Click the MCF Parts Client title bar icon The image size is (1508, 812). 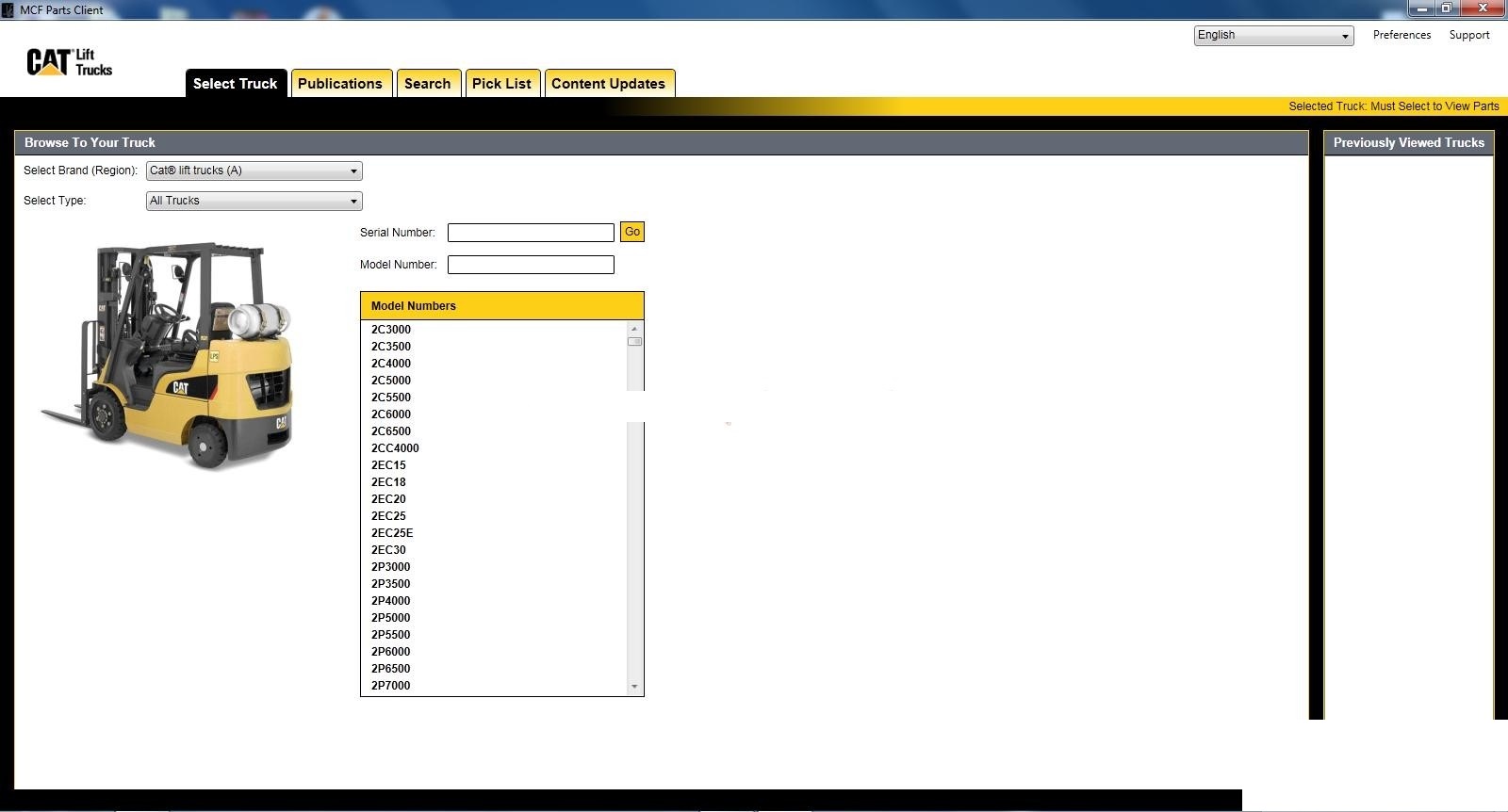pos(8,9)
